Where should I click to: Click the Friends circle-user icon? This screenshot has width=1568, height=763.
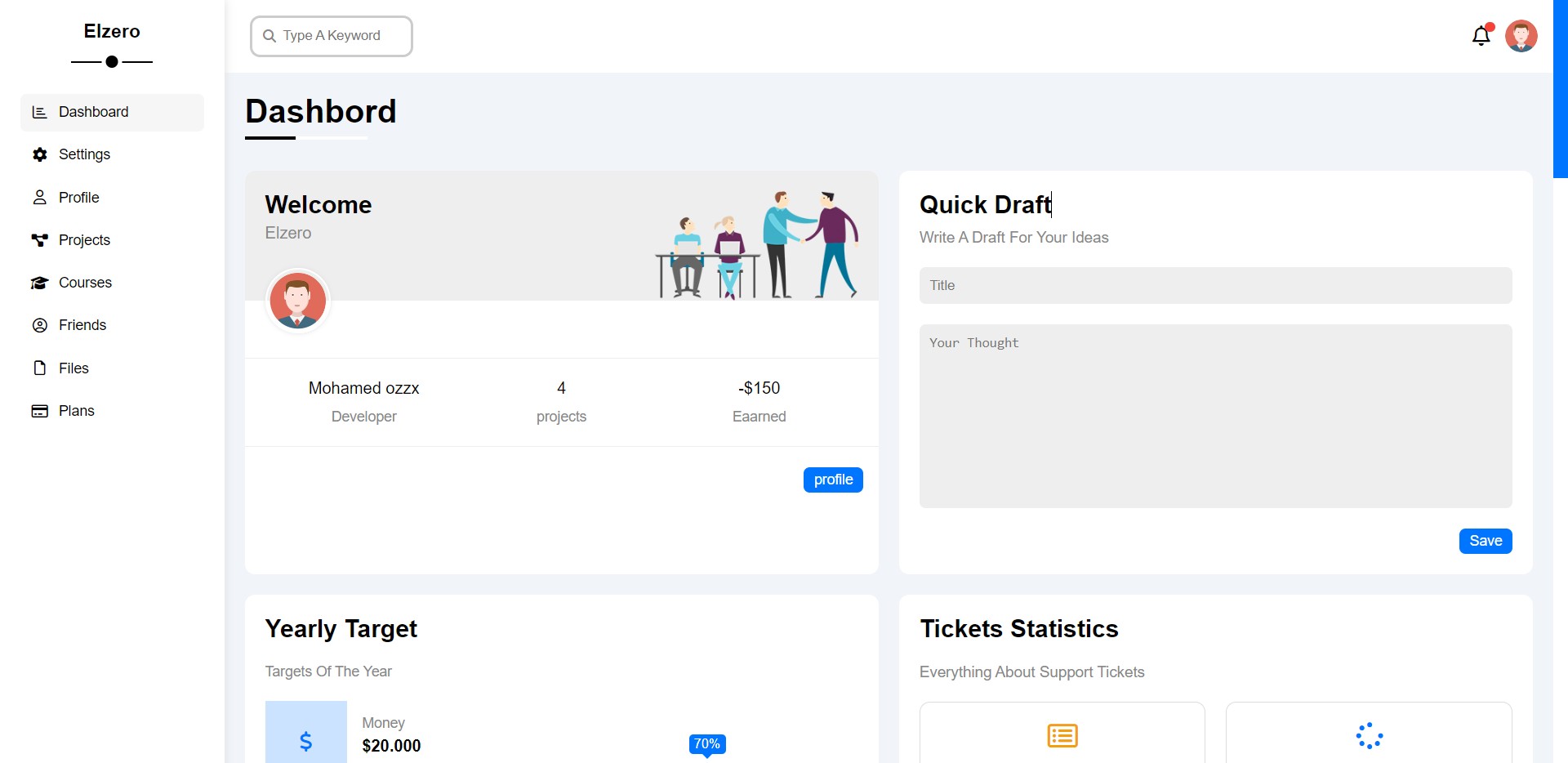[39, 325]
